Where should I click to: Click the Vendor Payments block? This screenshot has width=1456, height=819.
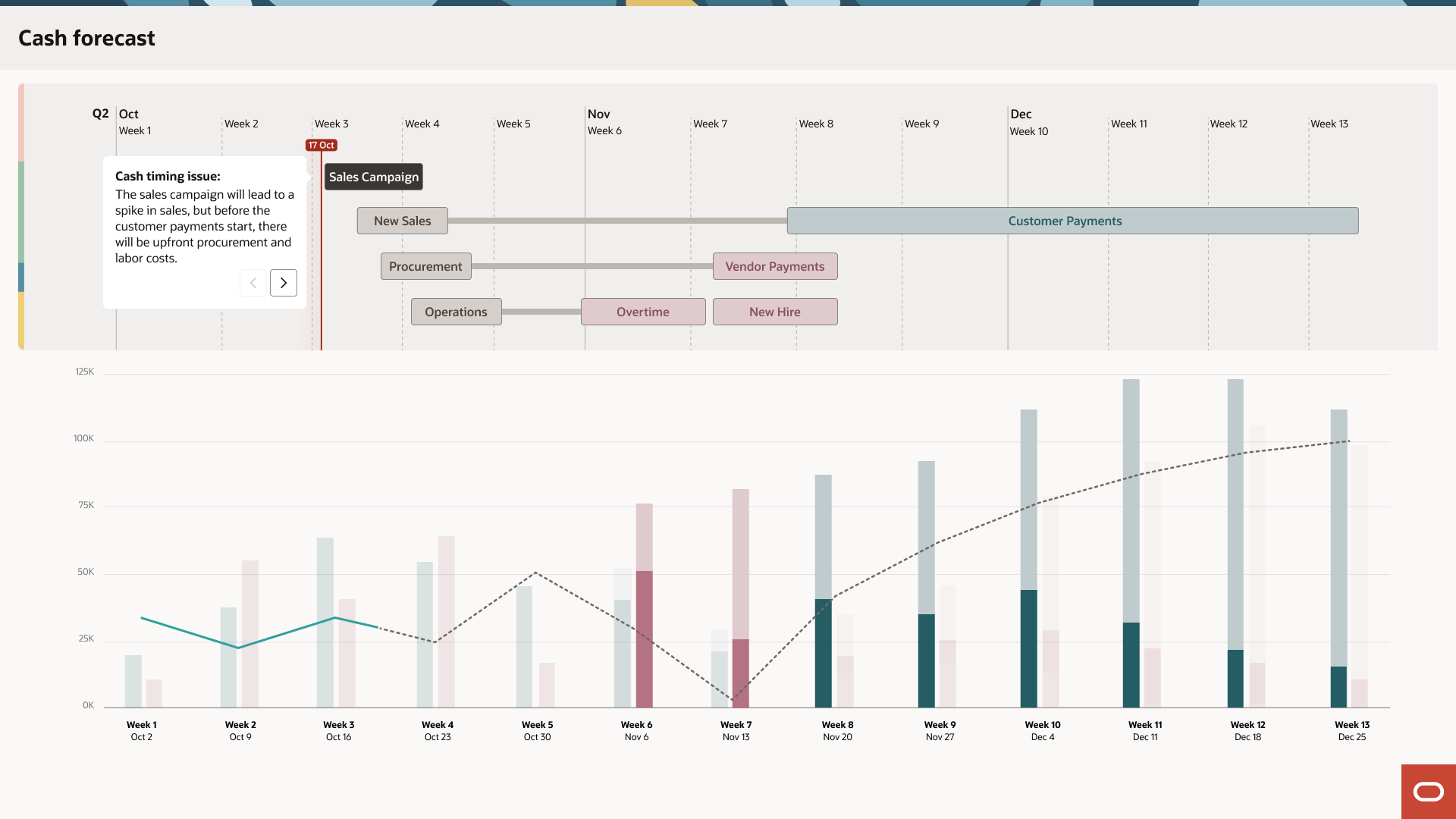775,266
